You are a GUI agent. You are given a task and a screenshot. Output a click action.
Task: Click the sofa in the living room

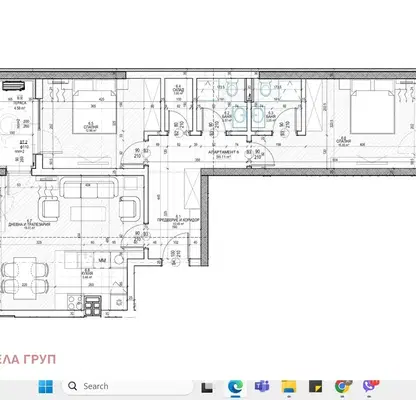click(x=89, y=188)
